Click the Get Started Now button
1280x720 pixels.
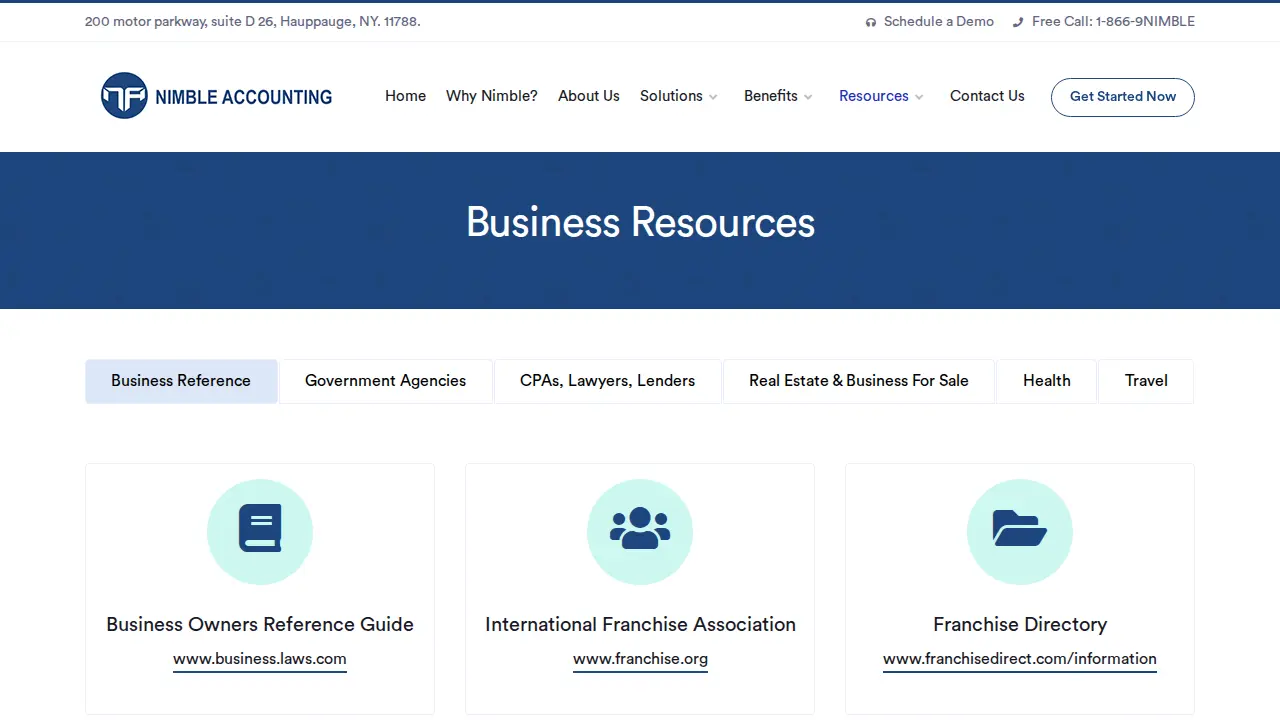click(x=1123, y=97)
